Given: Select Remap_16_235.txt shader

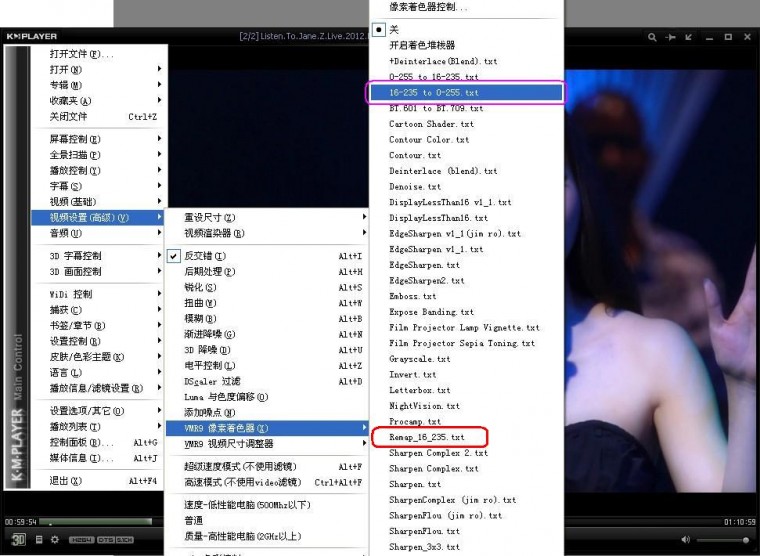Looking at the screenshot, I should coord(466,437).
